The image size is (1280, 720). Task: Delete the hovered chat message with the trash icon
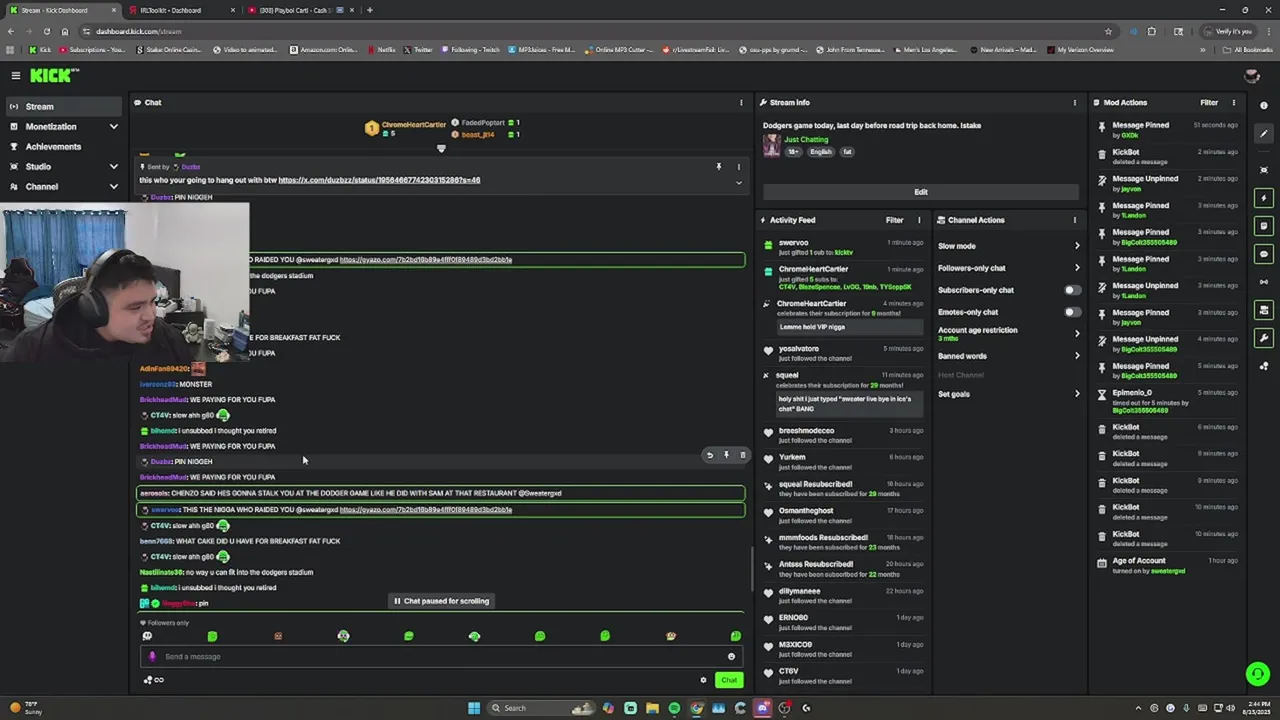pyautogui.click(x=742, y=455)
